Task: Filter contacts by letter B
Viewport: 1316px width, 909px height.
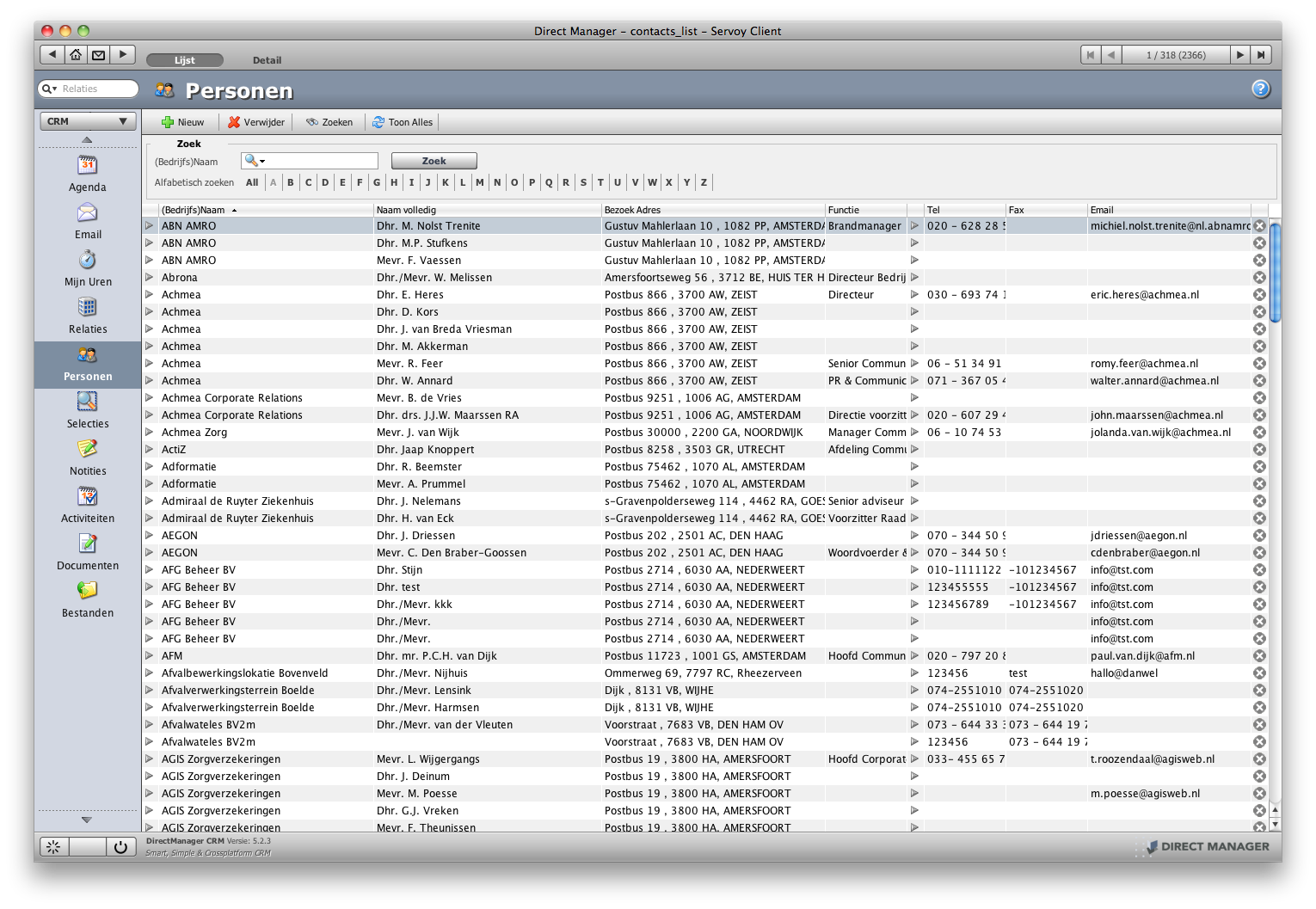Action: (291, 182)
